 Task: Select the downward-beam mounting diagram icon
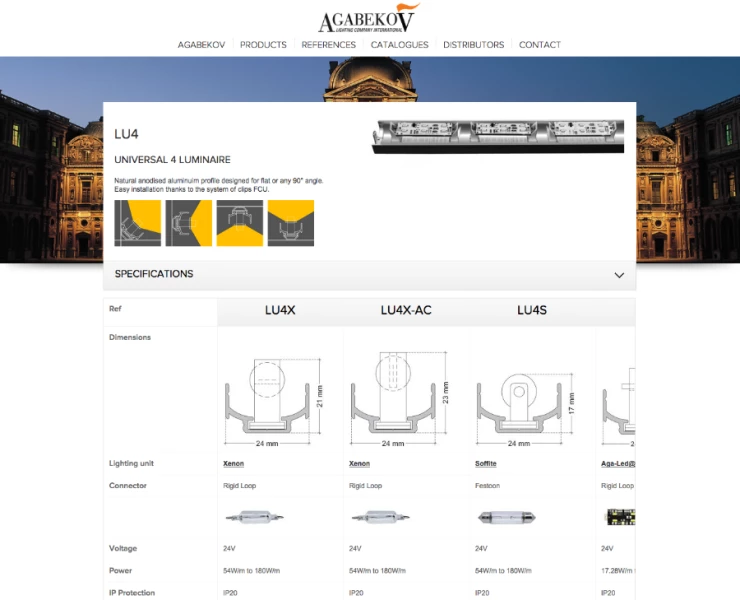pos(240,223)
